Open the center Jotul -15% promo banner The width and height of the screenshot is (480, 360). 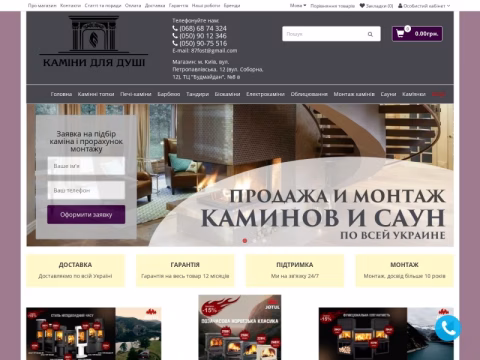pos(240,327)
